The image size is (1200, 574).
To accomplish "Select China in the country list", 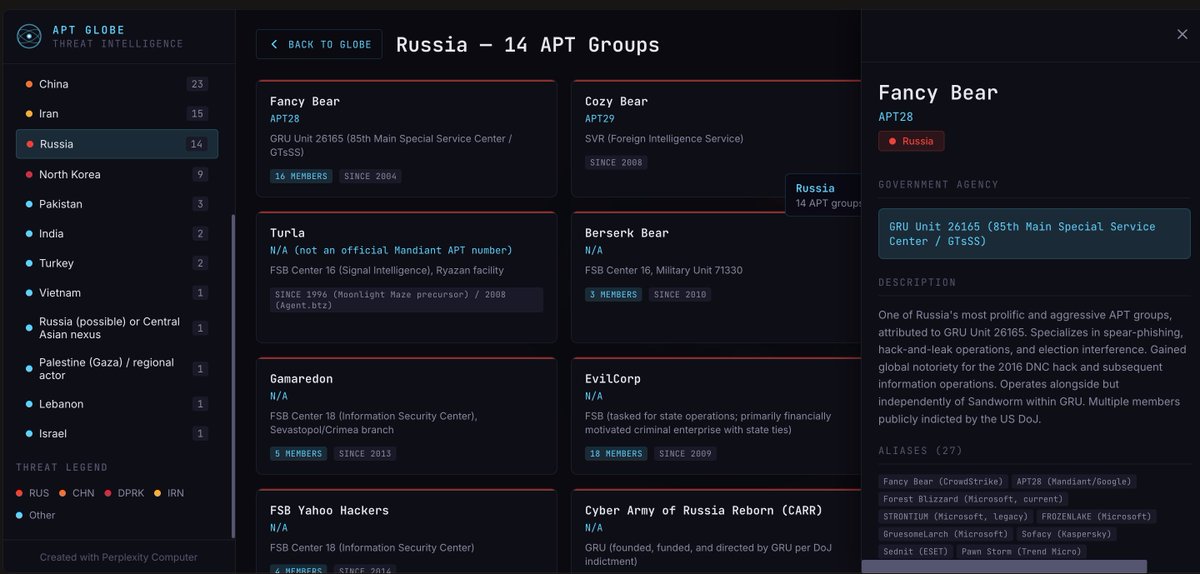I will (x=117, y=84).
